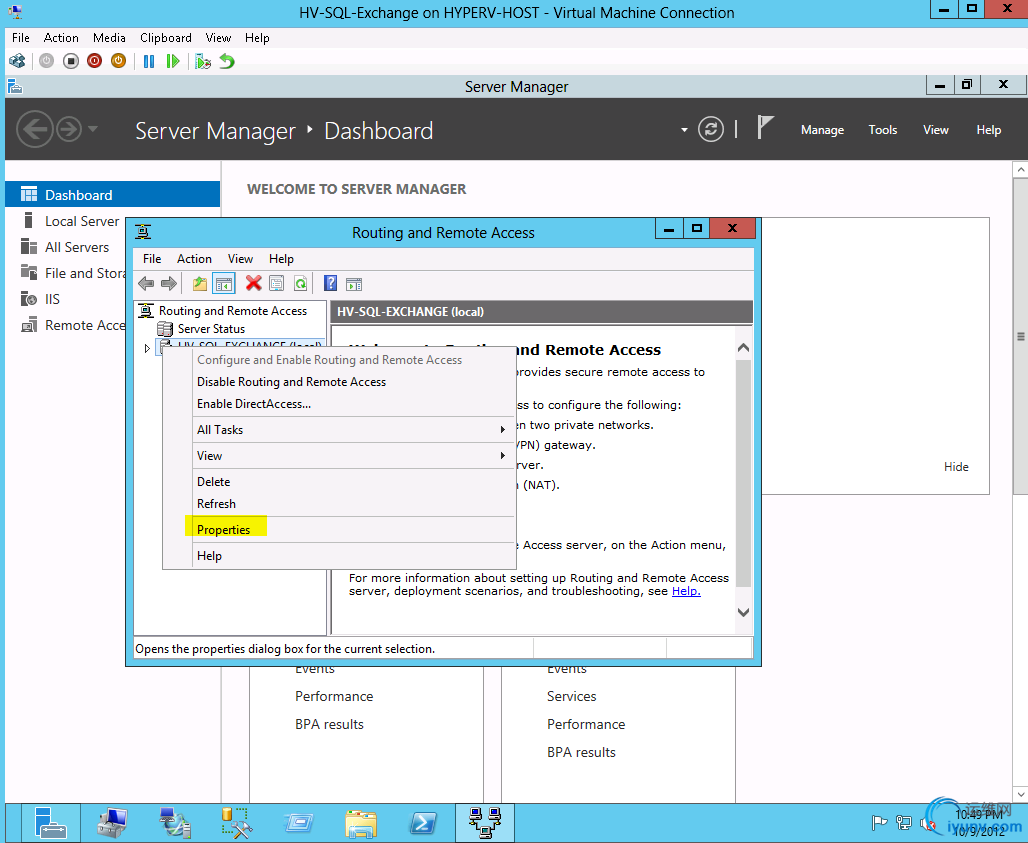Open the Clipboard menu of the VM Connection
This screenshot has width=1028, height=843.
click(x=166, y=38)
